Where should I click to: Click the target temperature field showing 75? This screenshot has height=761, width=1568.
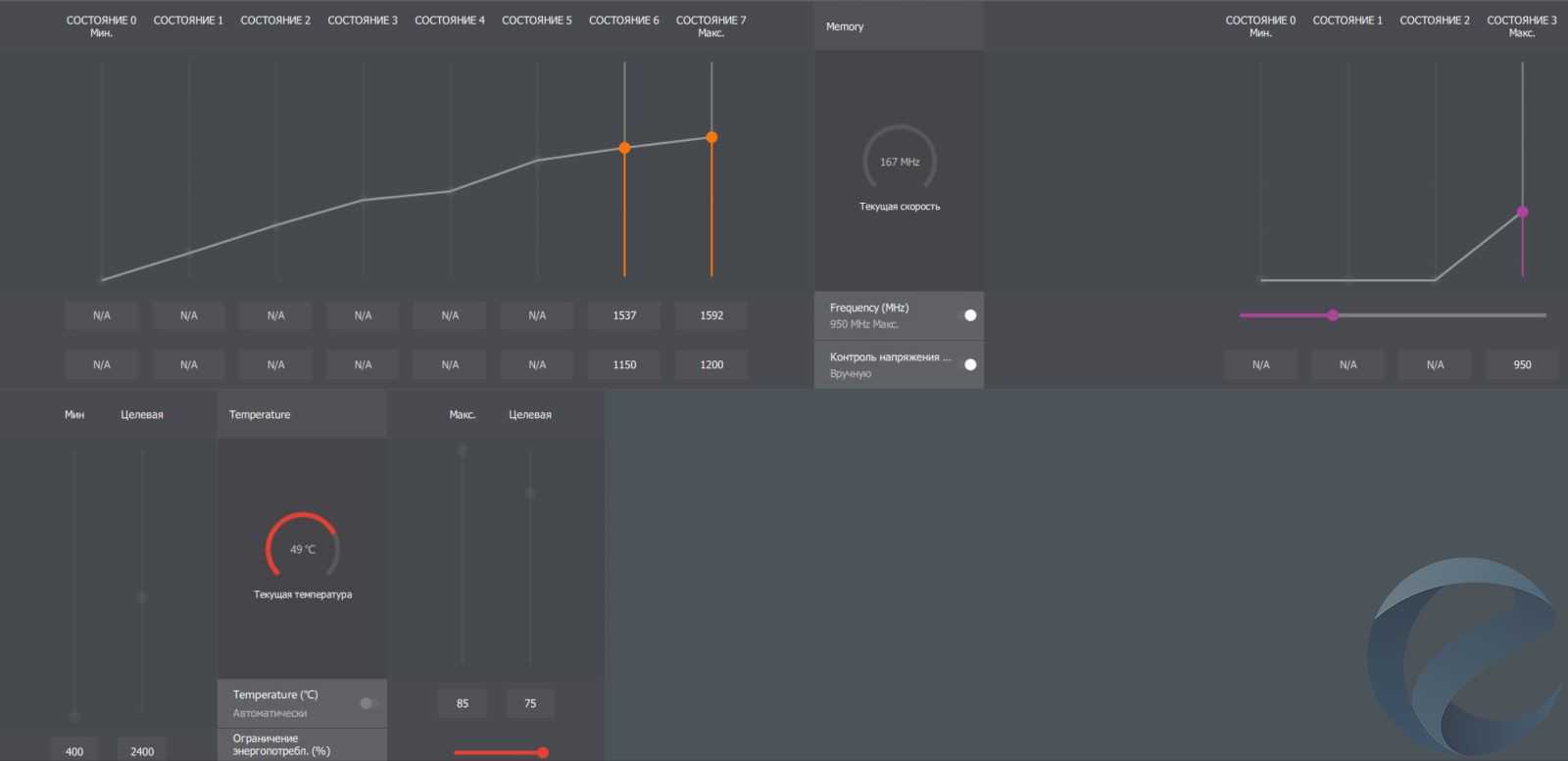(x=530, y=703)
